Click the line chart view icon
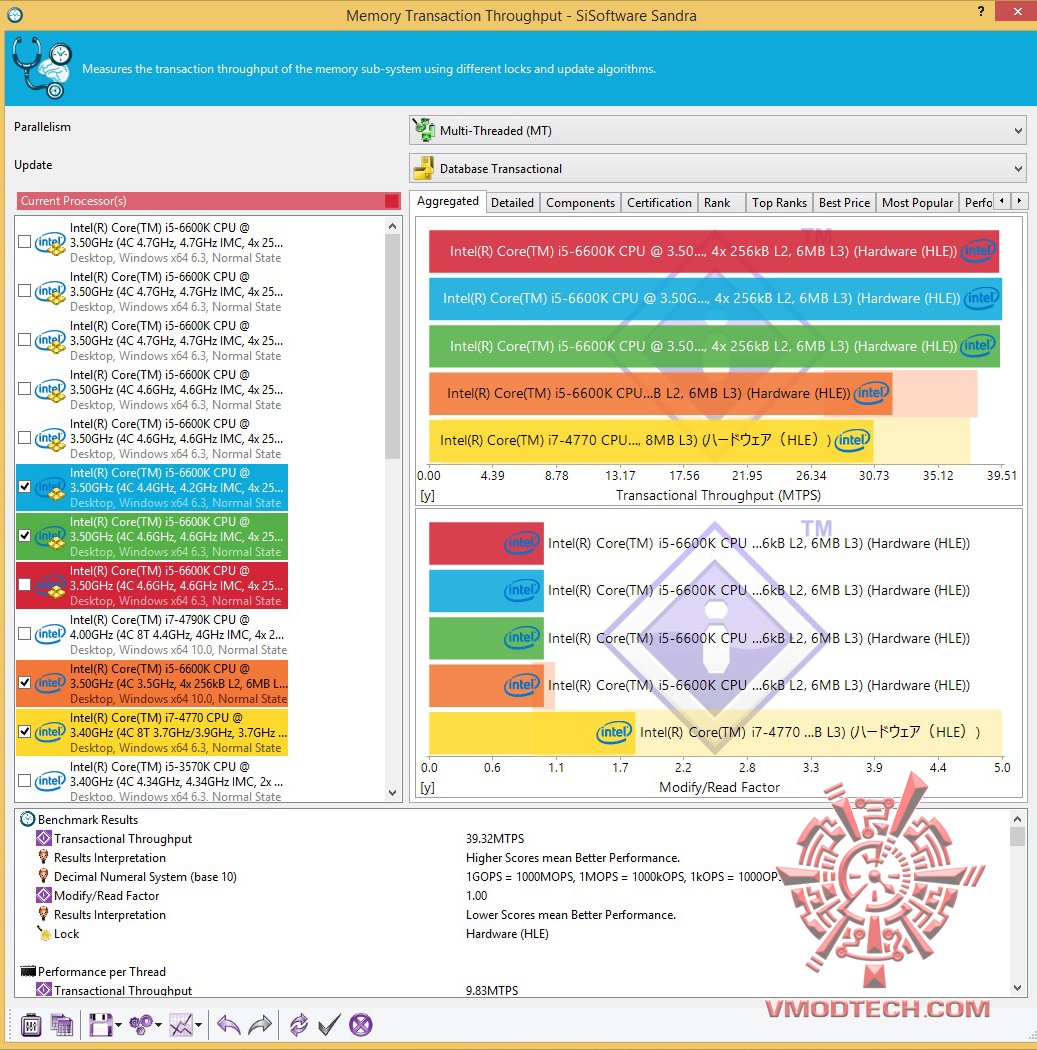 181,1025
